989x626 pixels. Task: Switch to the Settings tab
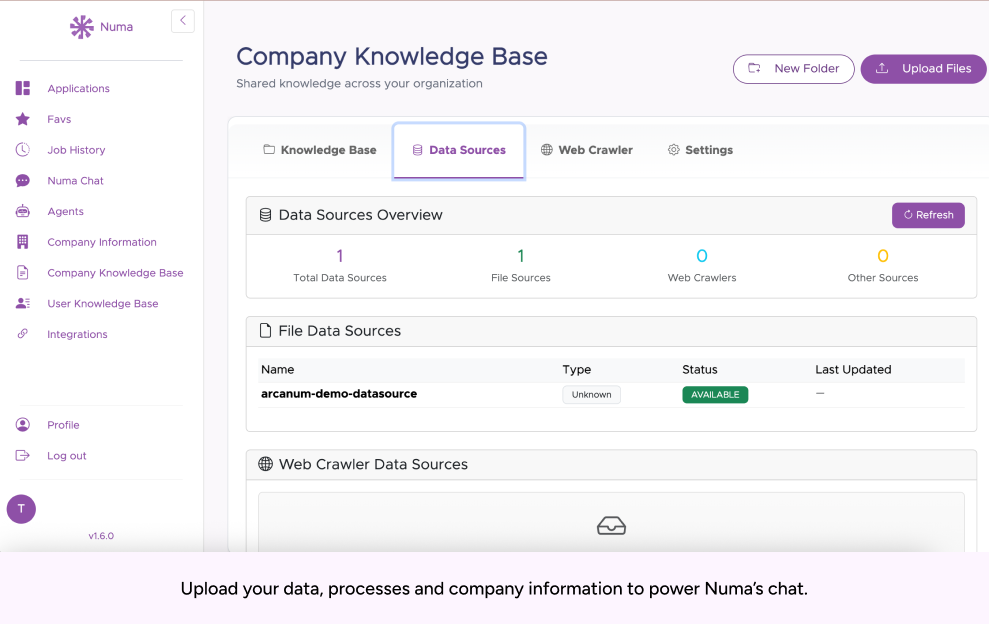tap(700, 150)
